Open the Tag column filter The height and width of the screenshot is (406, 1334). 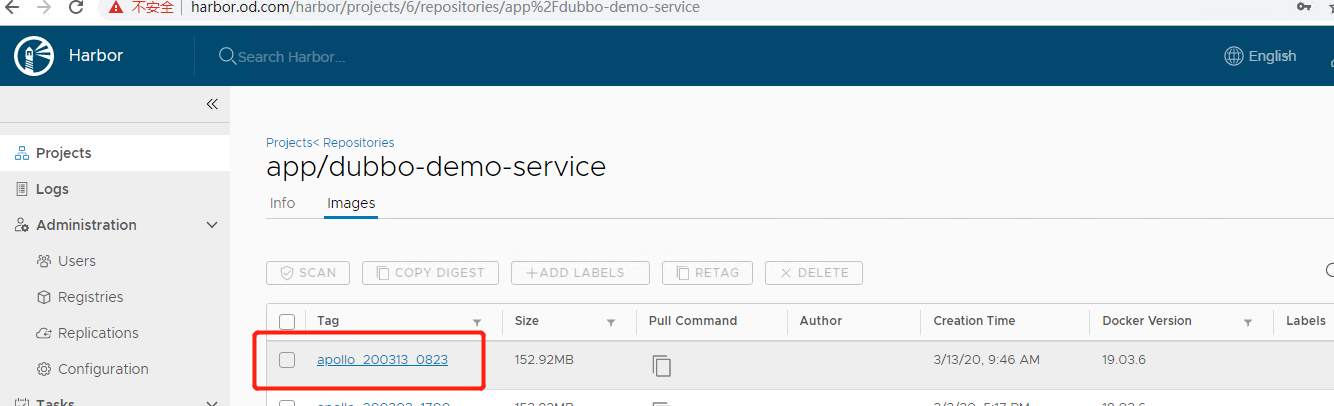[477, 322]
